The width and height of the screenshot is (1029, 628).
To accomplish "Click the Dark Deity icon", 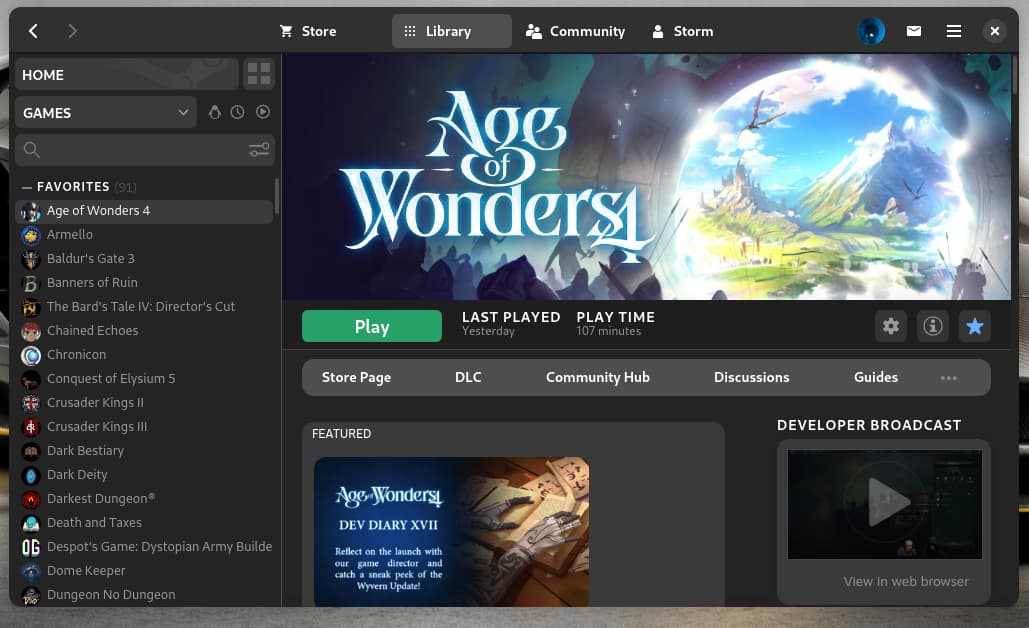I will pyautogui.click(x=31, y=475).
